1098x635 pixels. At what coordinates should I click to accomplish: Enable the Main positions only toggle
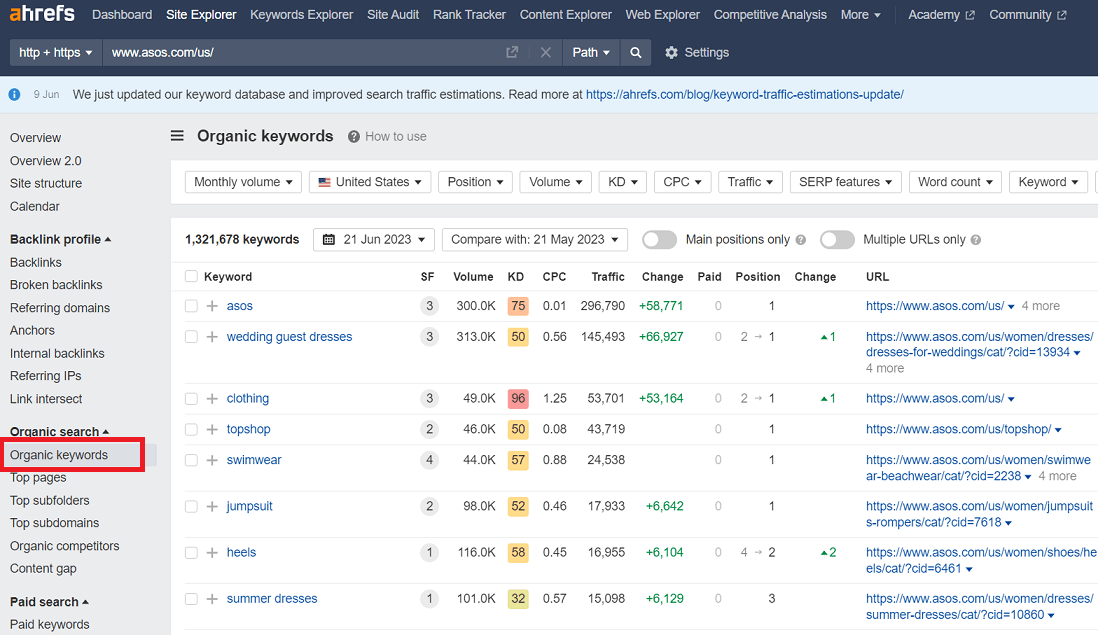659,240
